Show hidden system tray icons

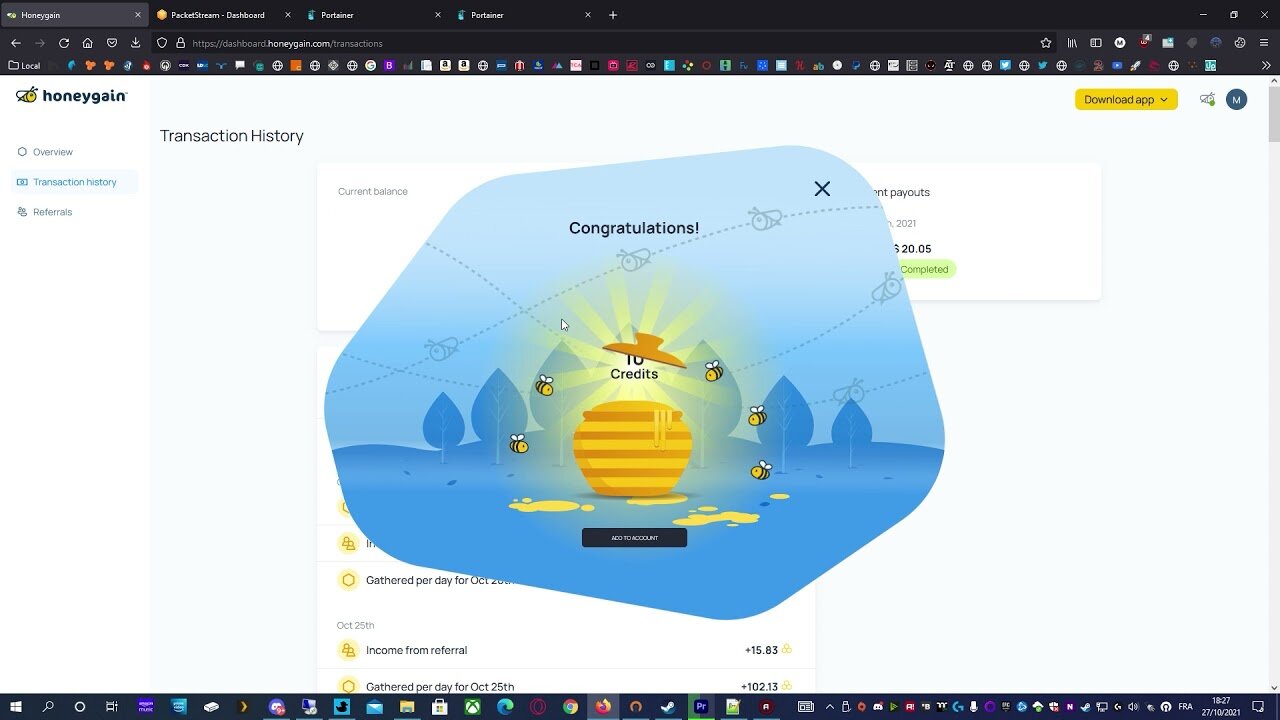(x=829, y=707)
